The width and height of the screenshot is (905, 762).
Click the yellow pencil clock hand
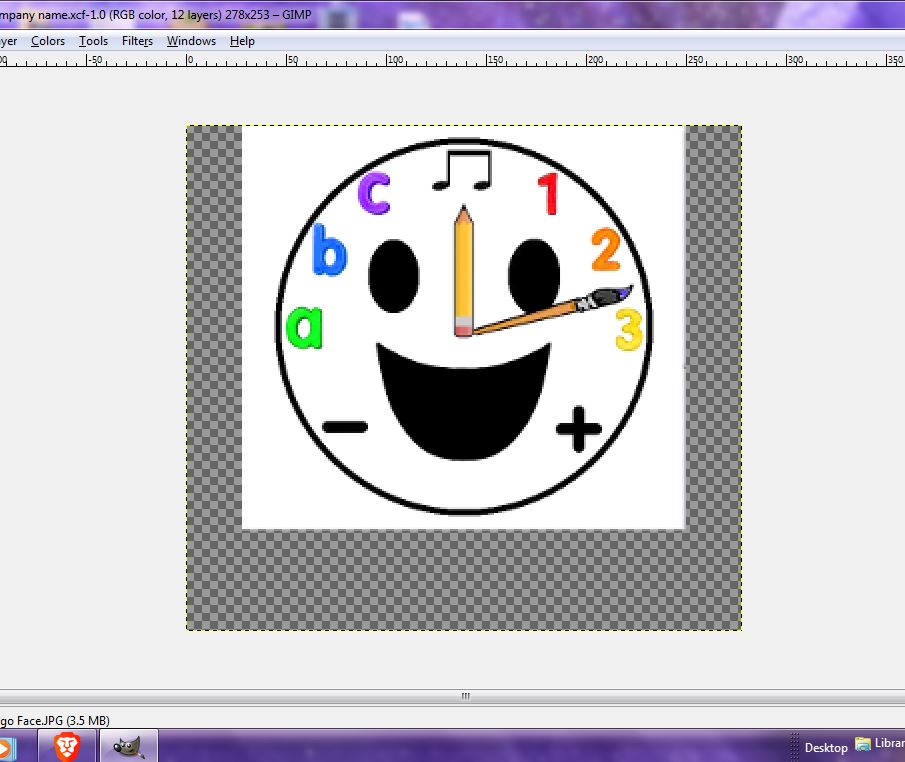463,270
